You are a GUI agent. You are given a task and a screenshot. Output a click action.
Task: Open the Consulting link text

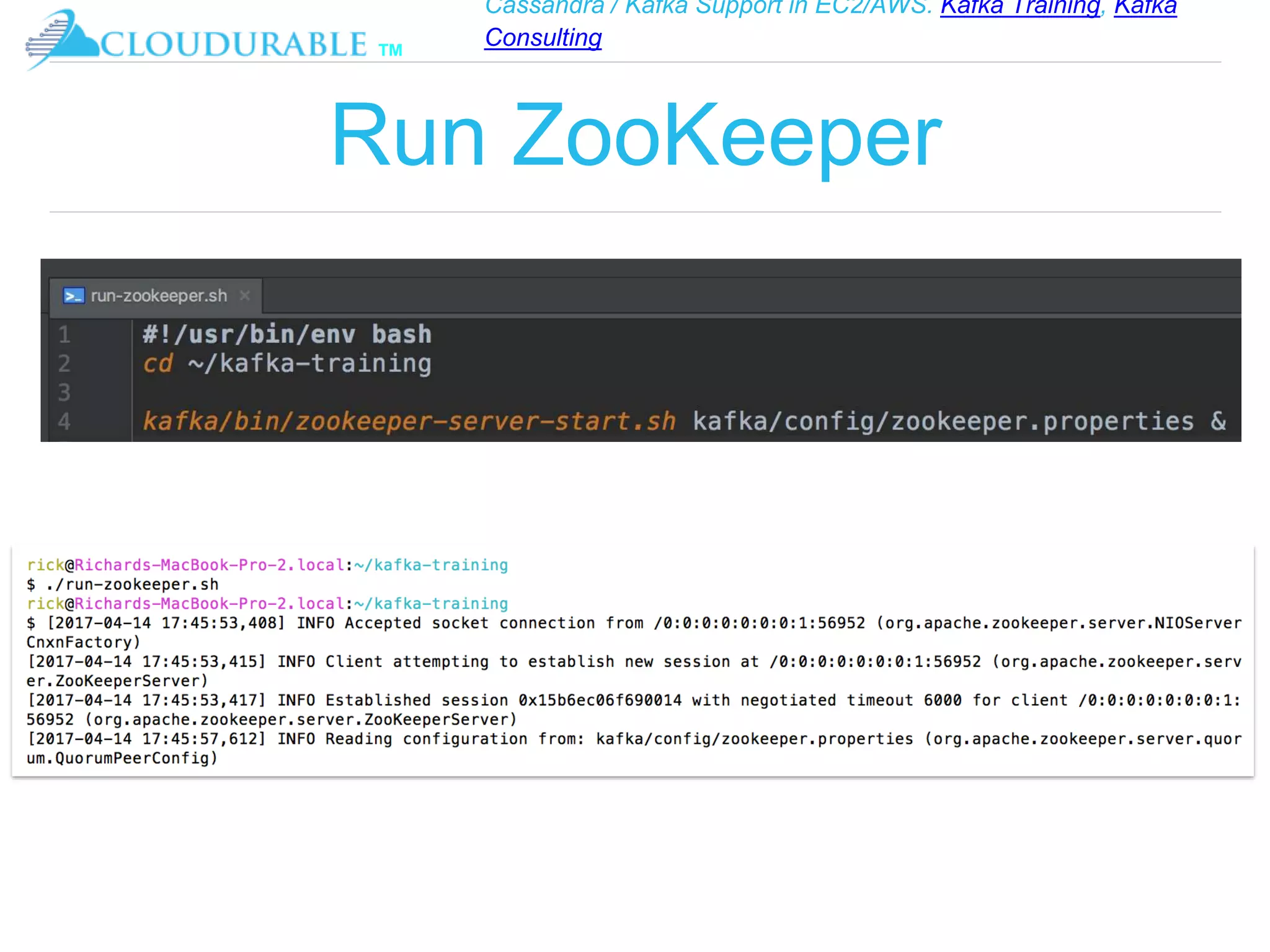(x=543, y=38)
